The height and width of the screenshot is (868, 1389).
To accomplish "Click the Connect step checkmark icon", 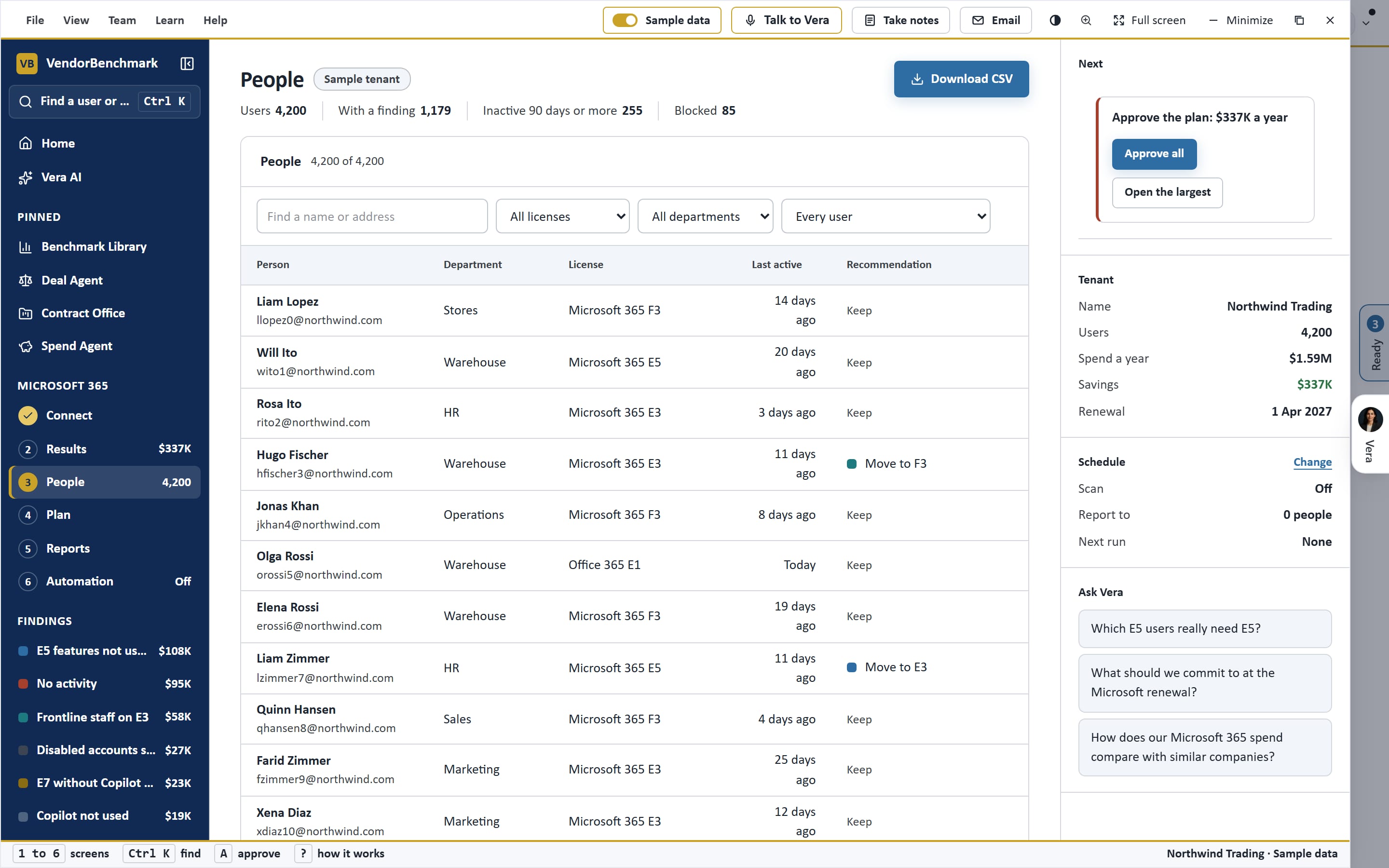I will pyautogui.click(x=27, y=415).
